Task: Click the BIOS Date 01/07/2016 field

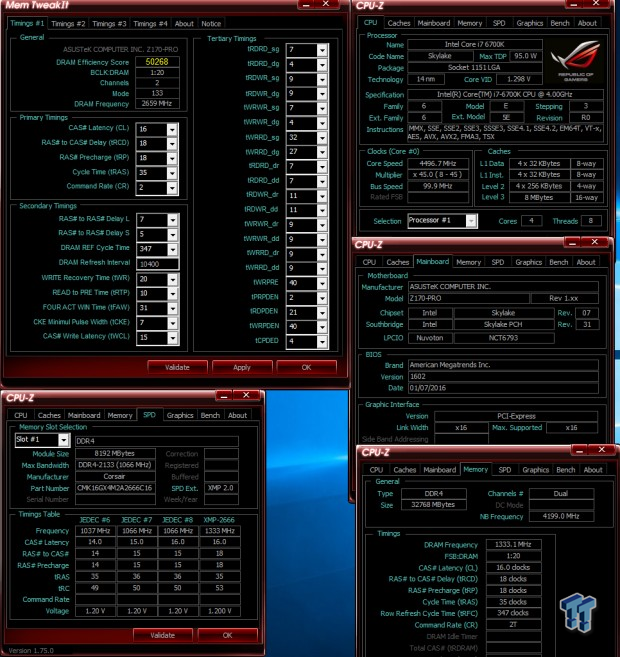Action: (504, 388)
